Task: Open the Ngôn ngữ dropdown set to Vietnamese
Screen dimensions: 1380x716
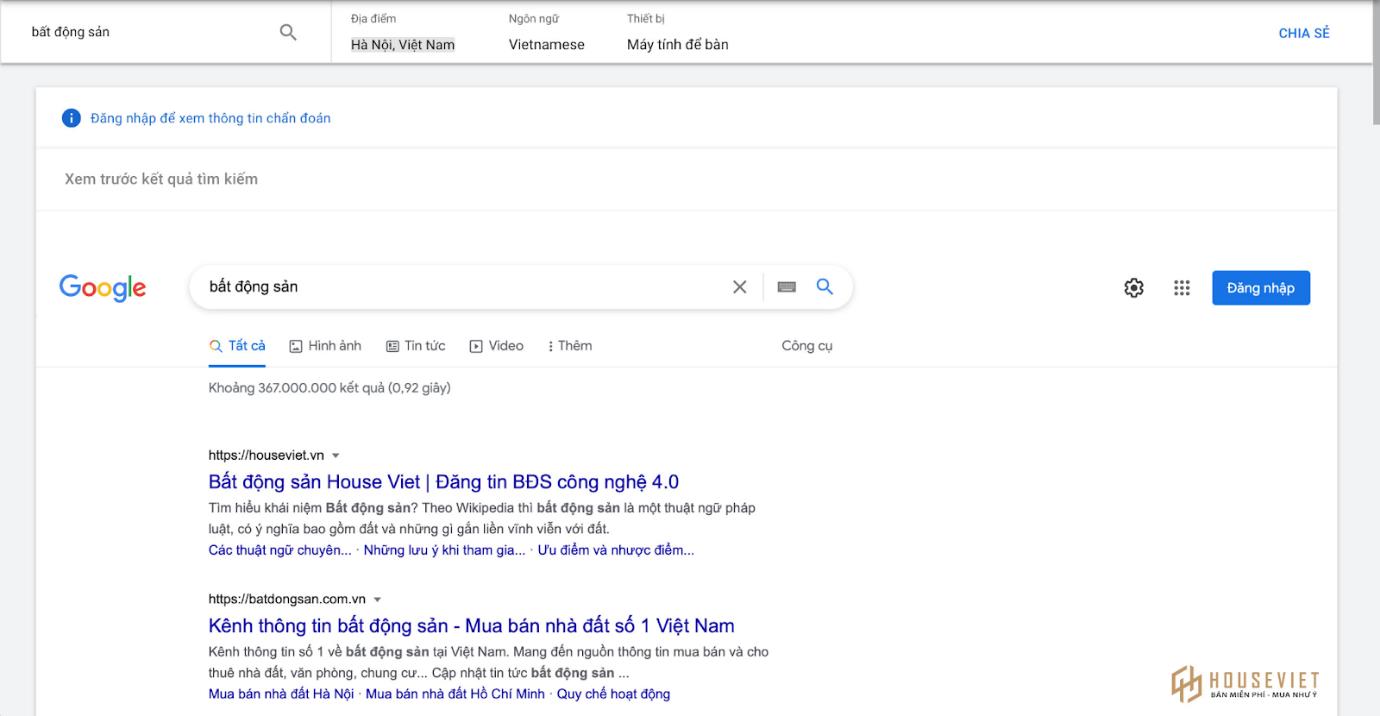Action: 546,44
